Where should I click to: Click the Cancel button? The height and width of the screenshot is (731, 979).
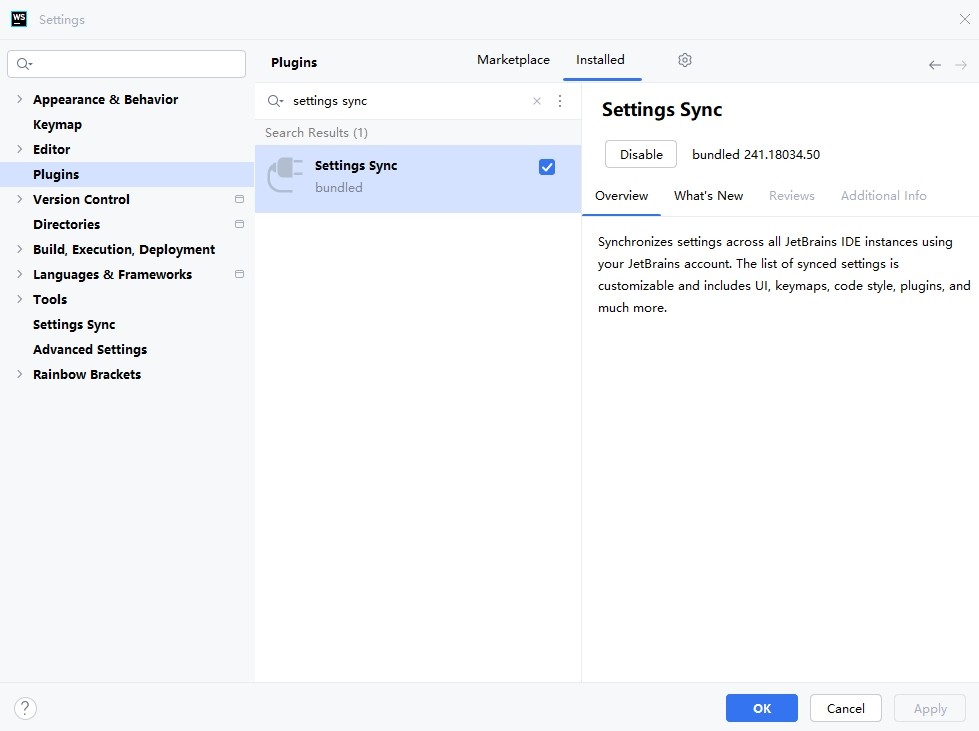[845, 709]
